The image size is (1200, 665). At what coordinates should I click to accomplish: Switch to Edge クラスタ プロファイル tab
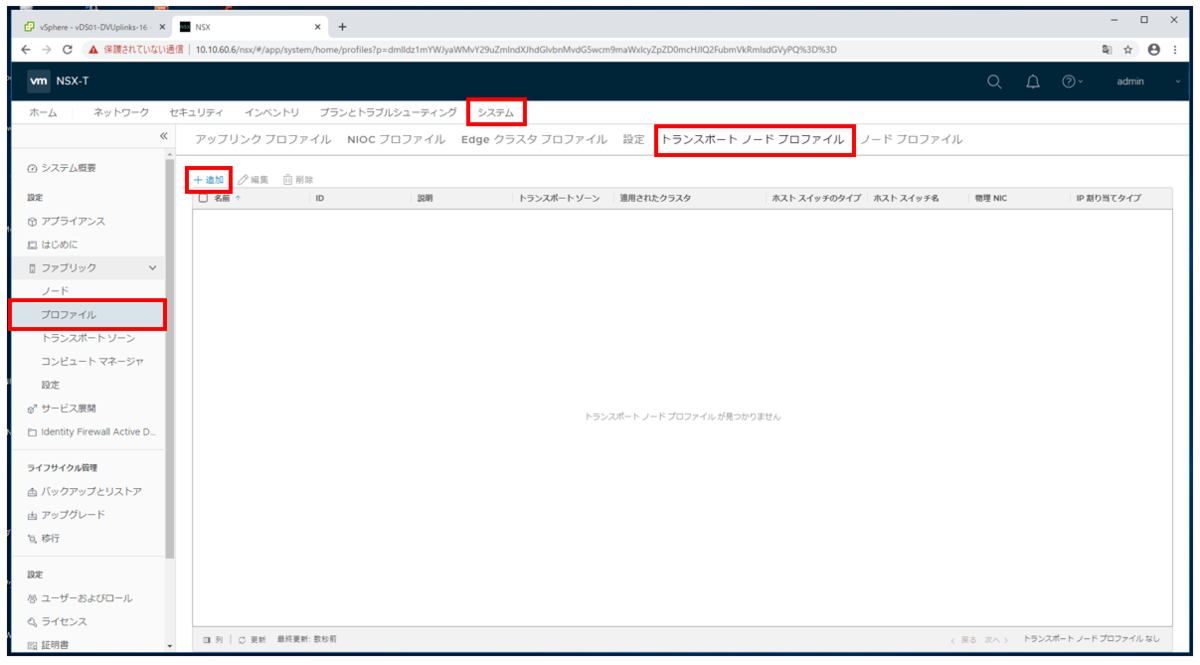(x=534, y=140)
